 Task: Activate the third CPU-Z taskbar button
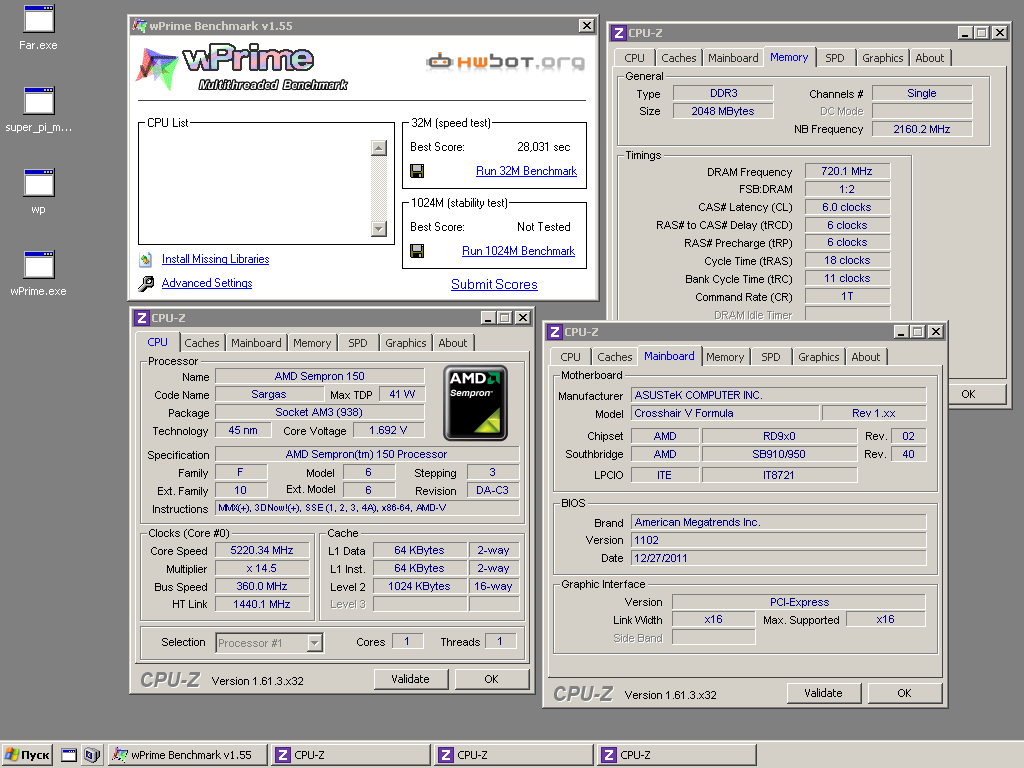pos(677,755)
